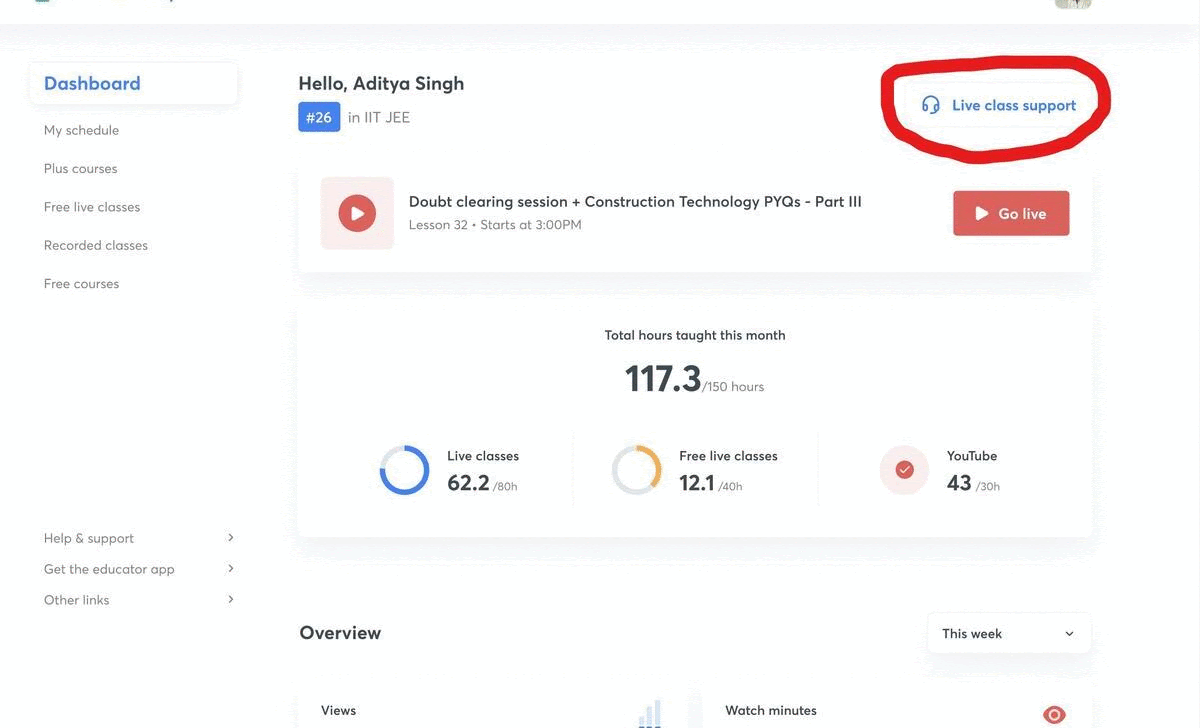1200x728 pixels.
Task: Click the #26 rank badge
Action: pos(319,117)
